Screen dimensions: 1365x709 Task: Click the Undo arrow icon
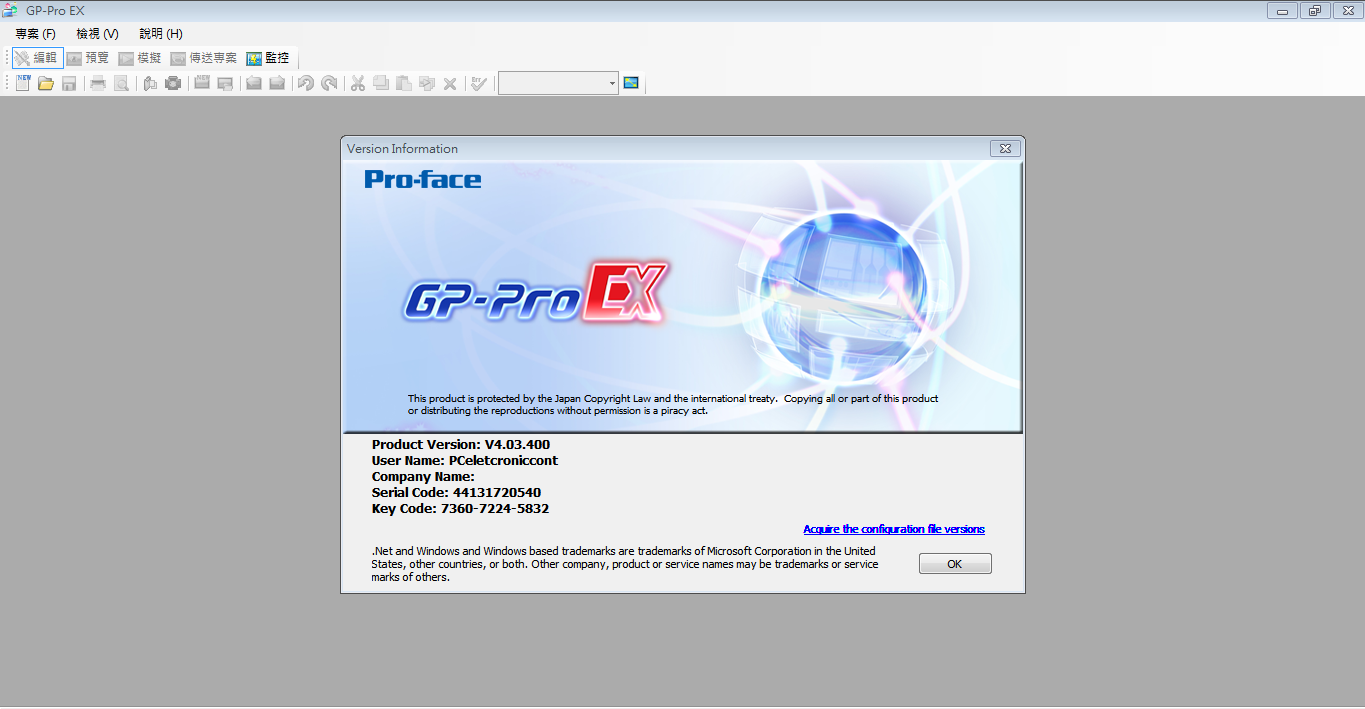[306, 83]
